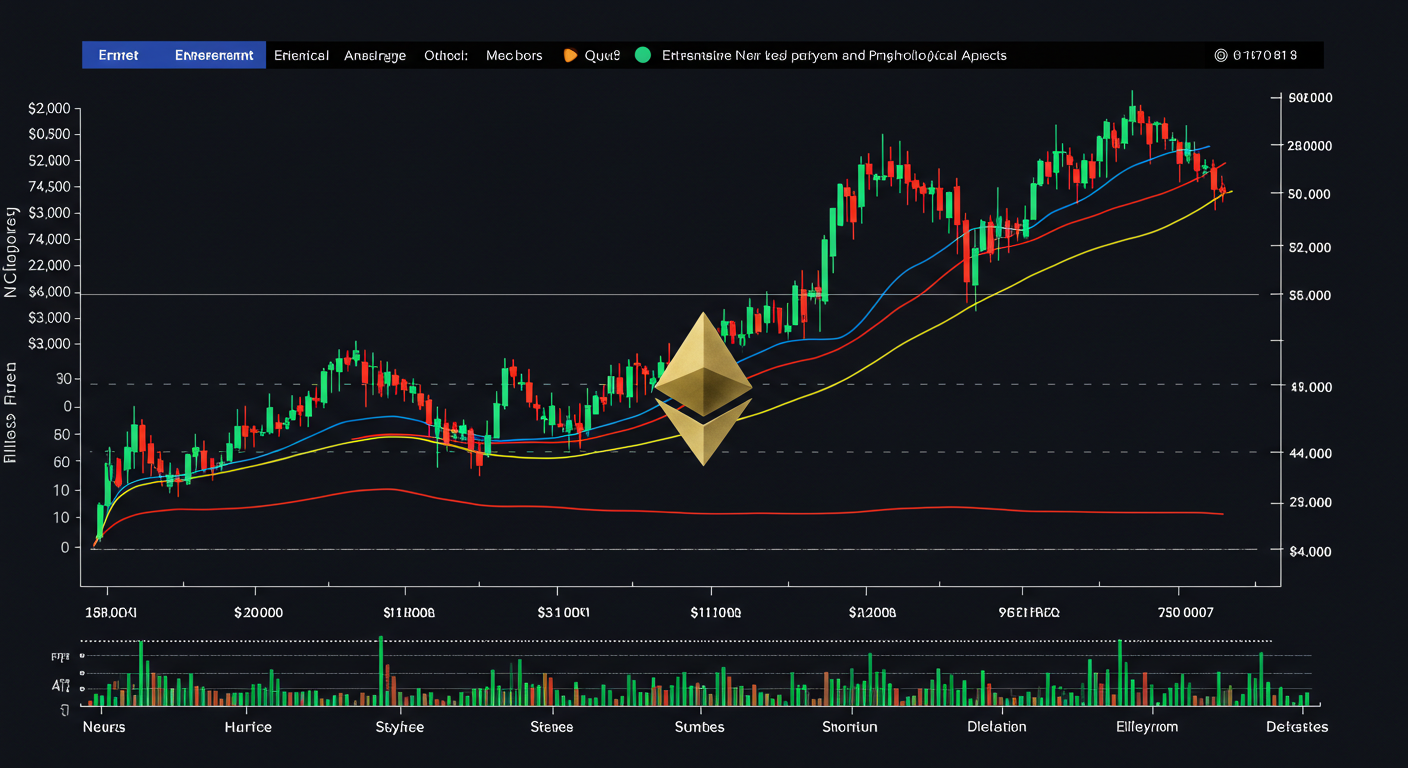Click the NCftoporey vertical axis title
1408x768 pixels.
coord(12,252)
